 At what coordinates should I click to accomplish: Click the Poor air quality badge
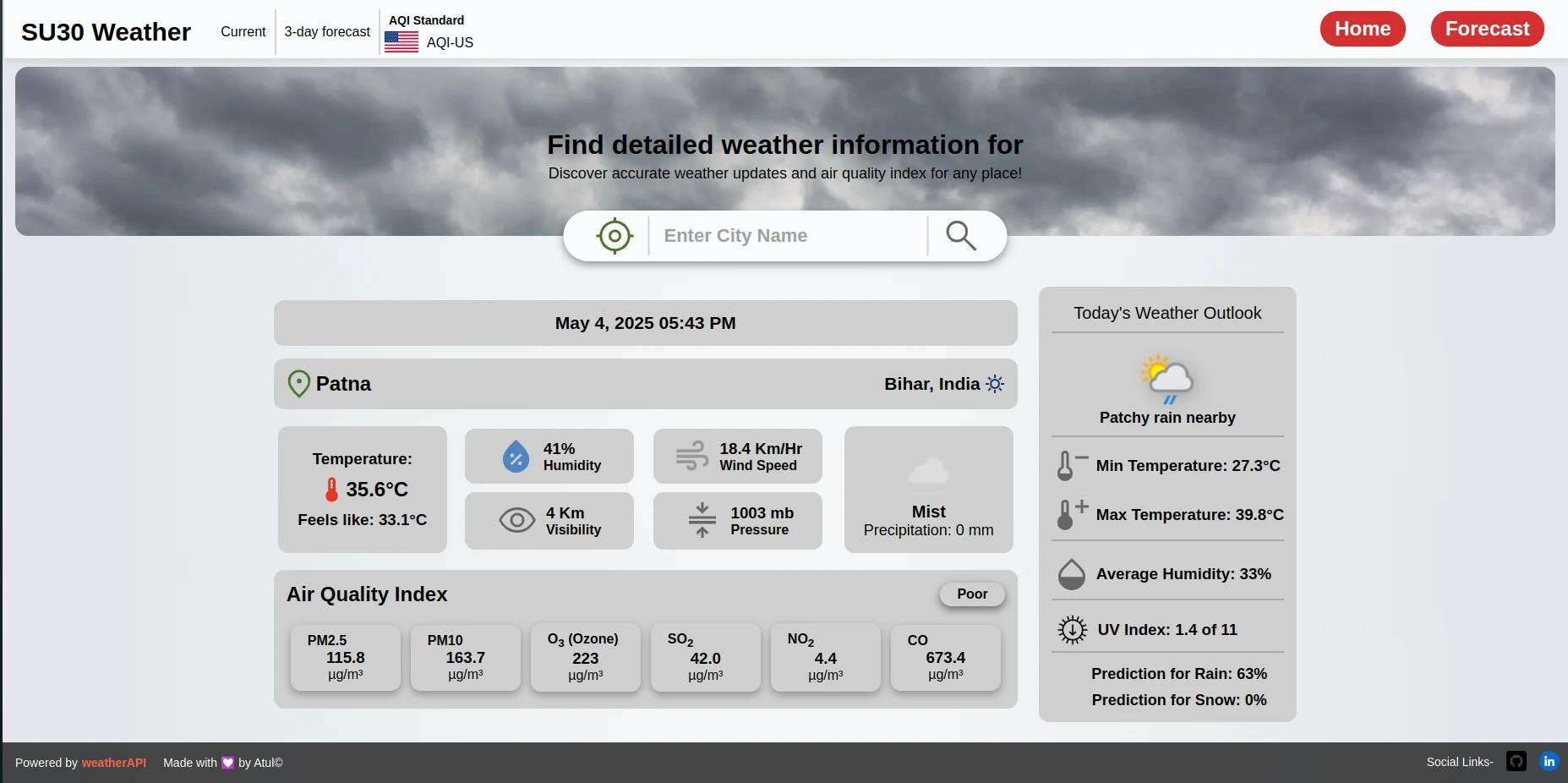tap(972, 594)
